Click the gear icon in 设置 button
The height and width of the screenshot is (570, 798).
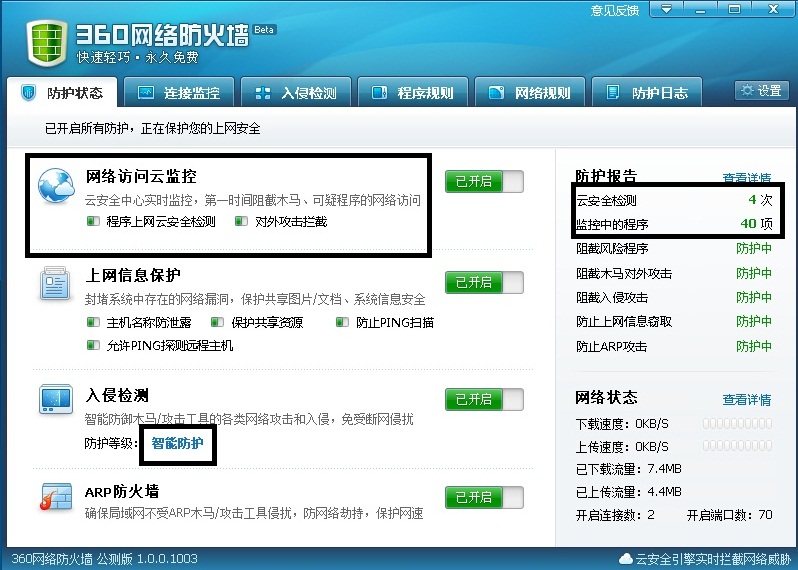pos(747,91)
